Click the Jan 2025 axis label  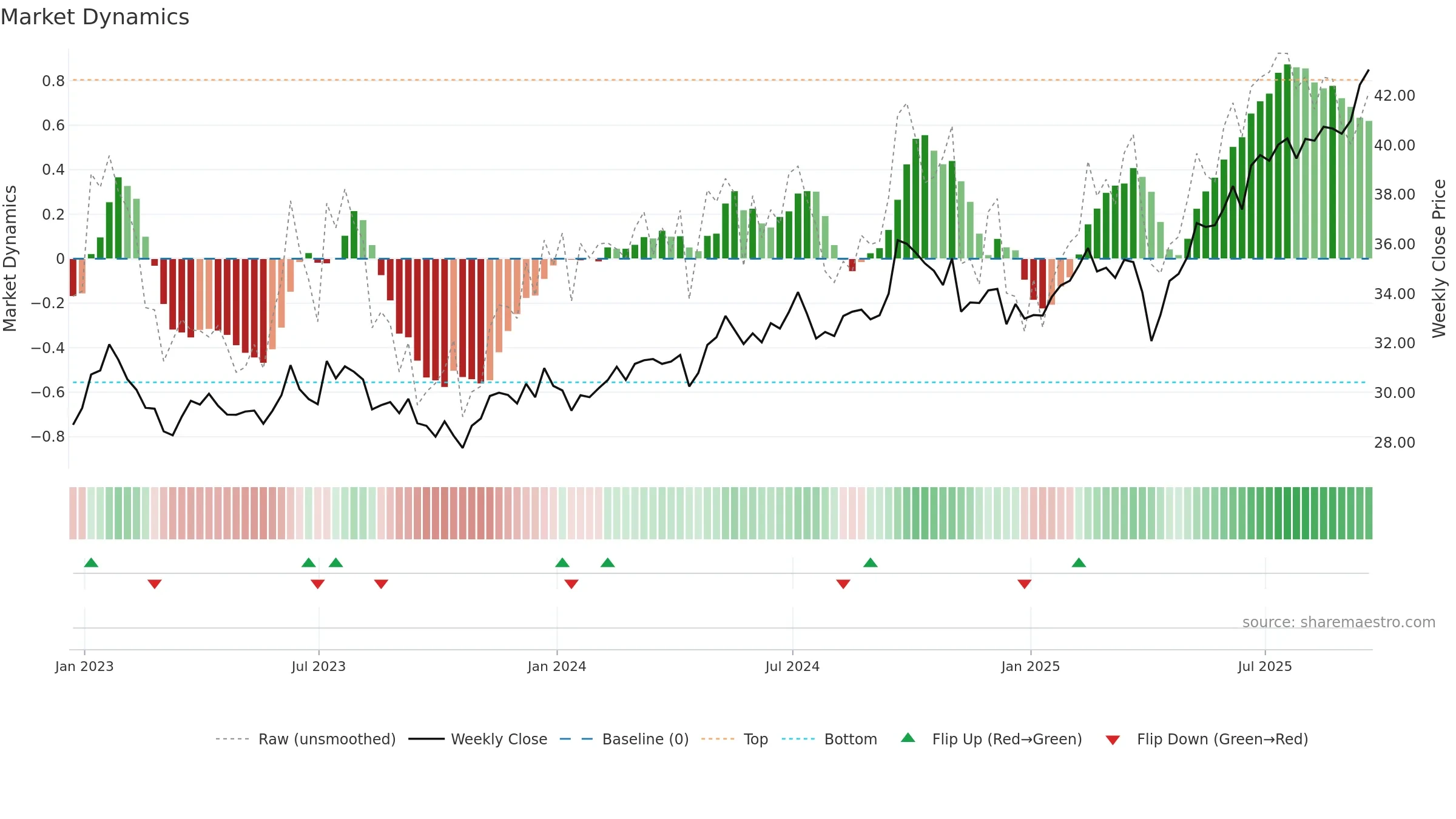point(1031,666)
